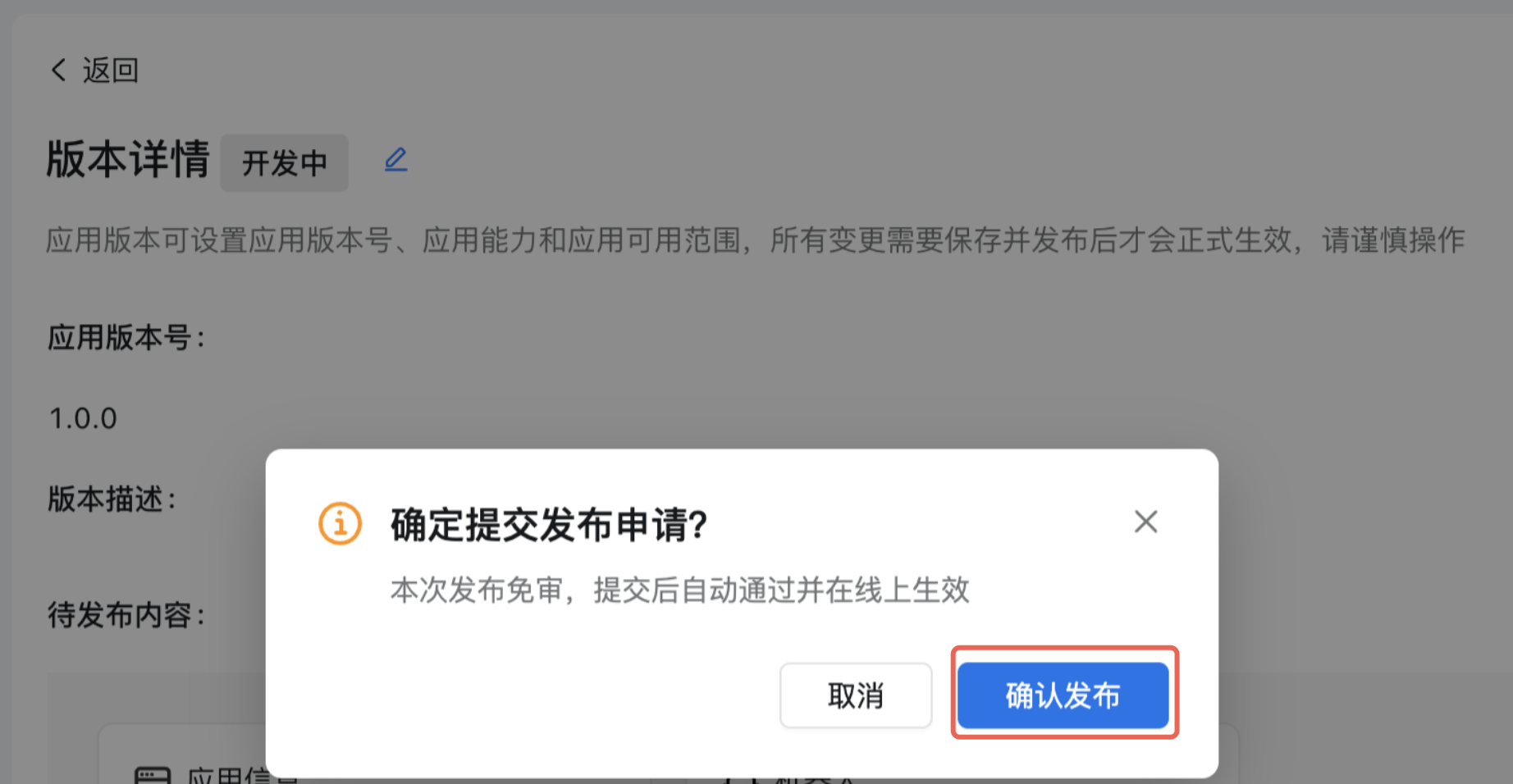Image resolution: width=1513 pixels, height=784 pixels.
Task: Click the 开发中 status tag
Action: click(x=284, y=163)
